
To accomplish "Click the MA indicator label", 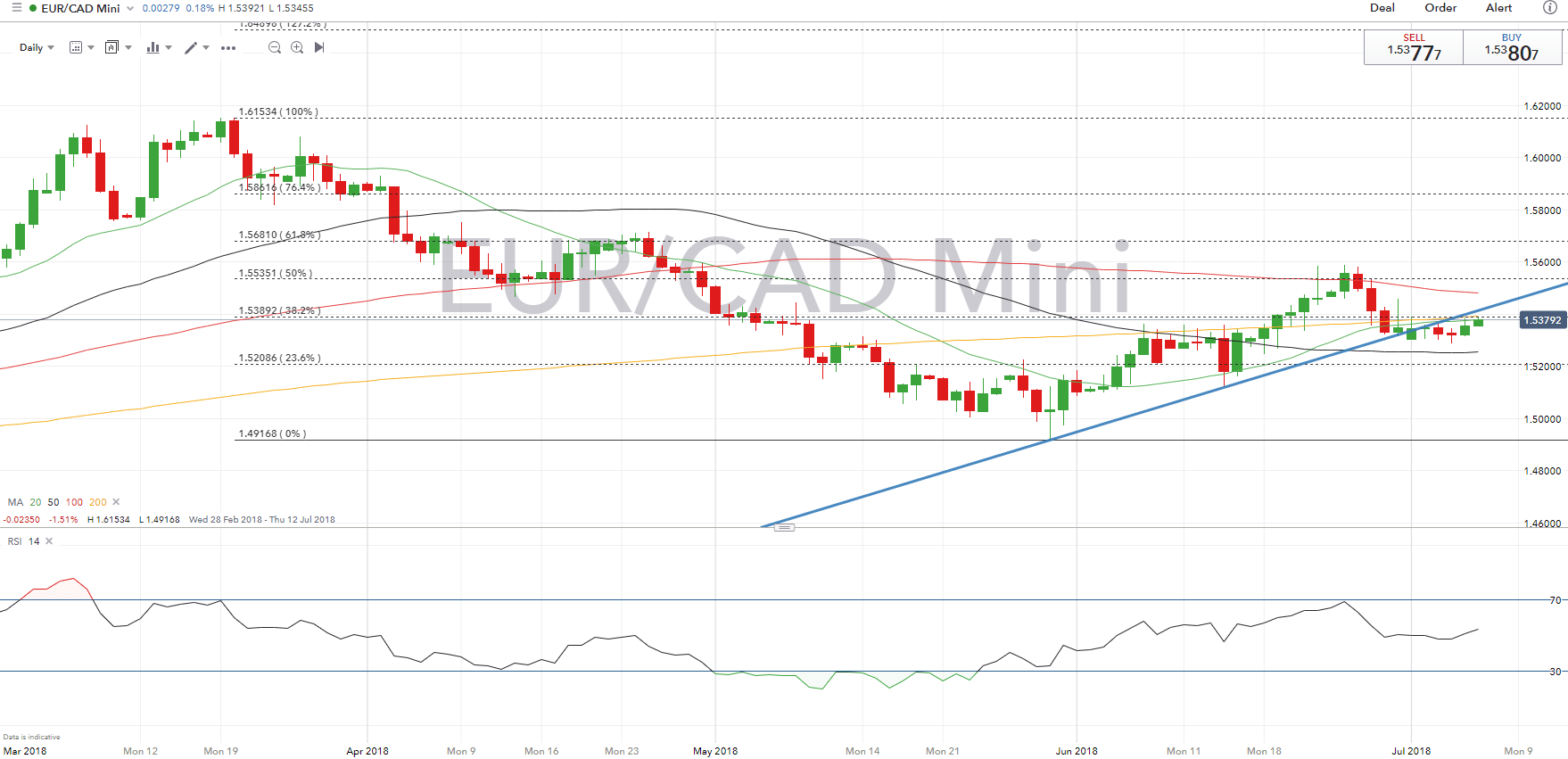I will tap(15, 502).
